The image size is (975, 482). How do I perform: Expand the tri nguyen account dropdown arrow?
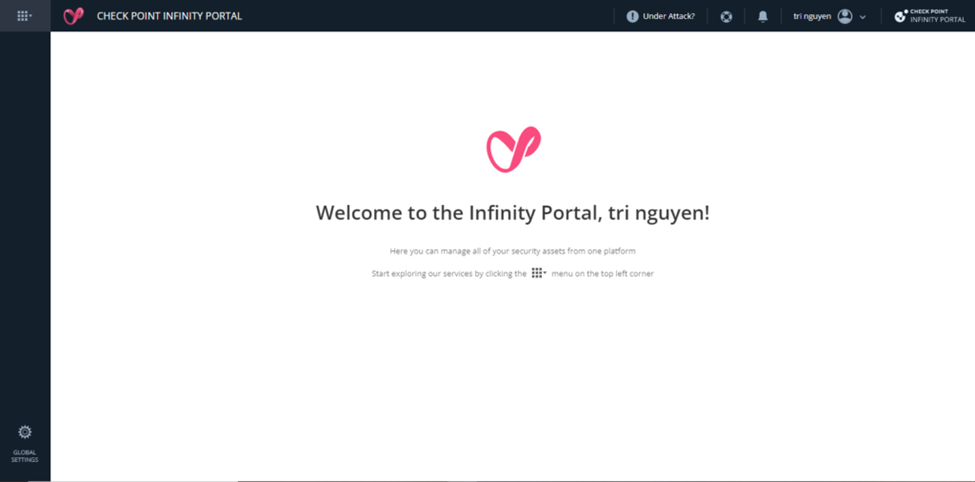[x=862, y=17]
